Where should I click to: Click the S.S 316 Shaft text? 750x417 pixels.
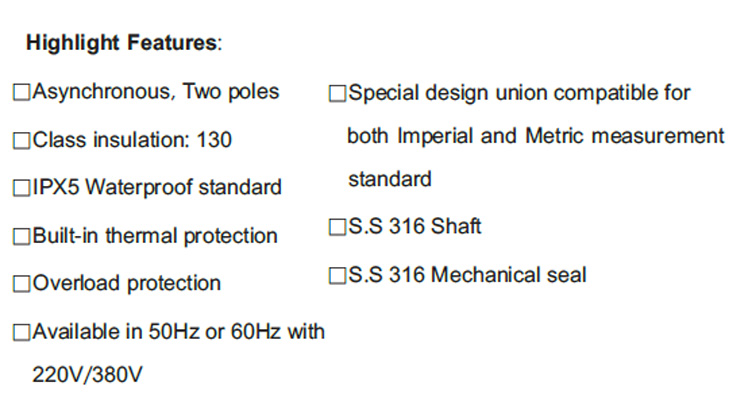(414, 227)
